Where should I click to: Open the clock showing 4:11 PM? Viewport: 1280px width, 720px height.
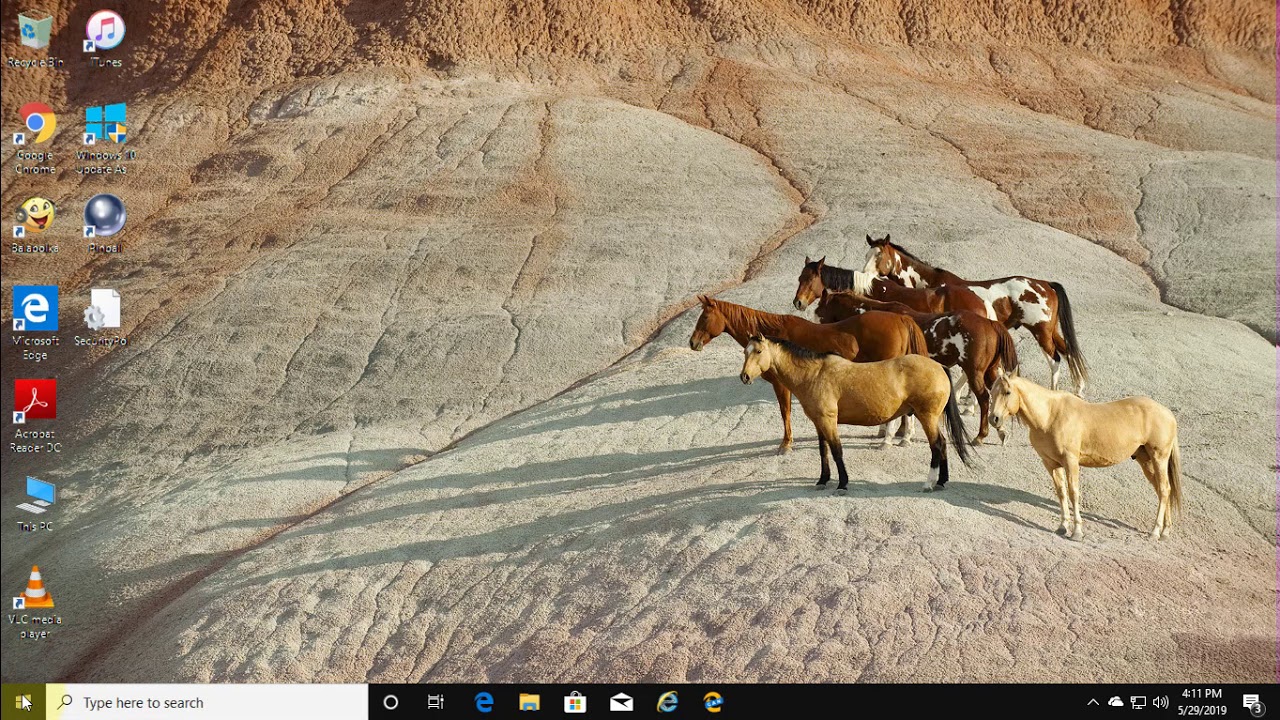point(1202,702)
